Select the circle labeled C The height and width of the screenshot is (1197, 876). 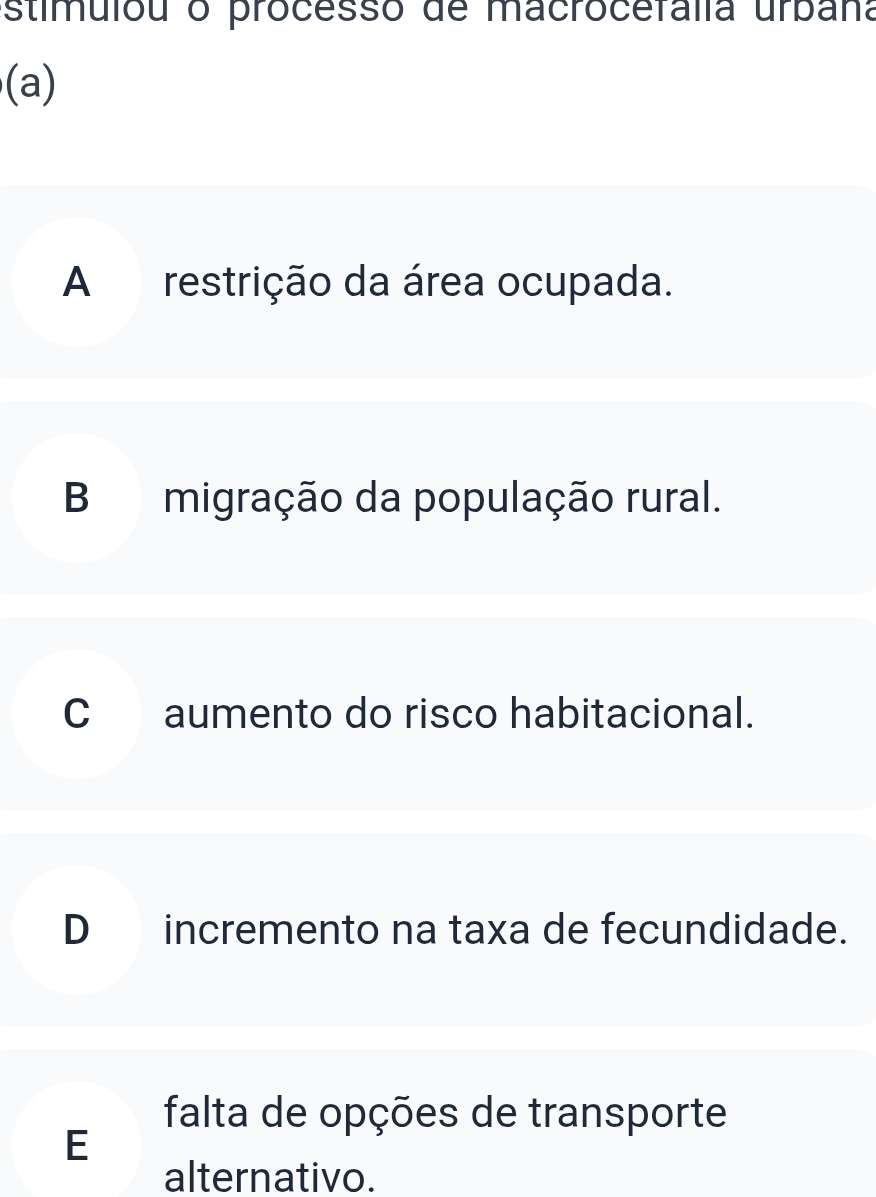click(76, 714)
